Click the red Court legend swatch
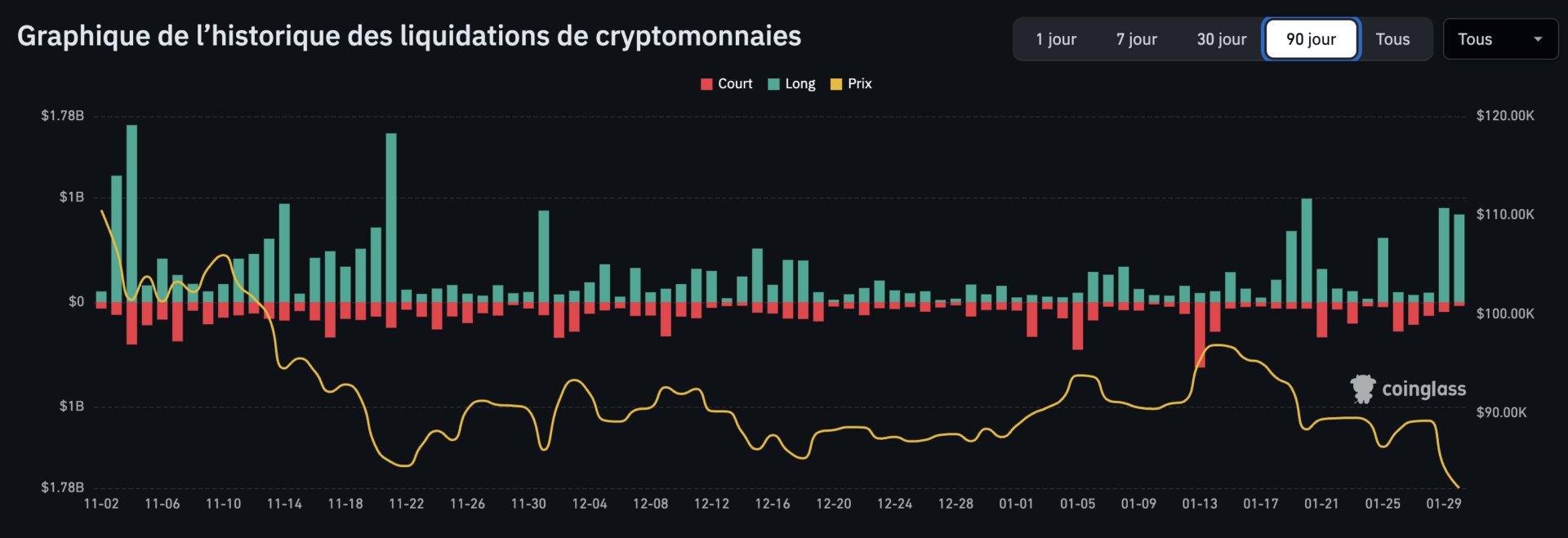The width and height of the screenshot is (1568, 538). (706, 84)
